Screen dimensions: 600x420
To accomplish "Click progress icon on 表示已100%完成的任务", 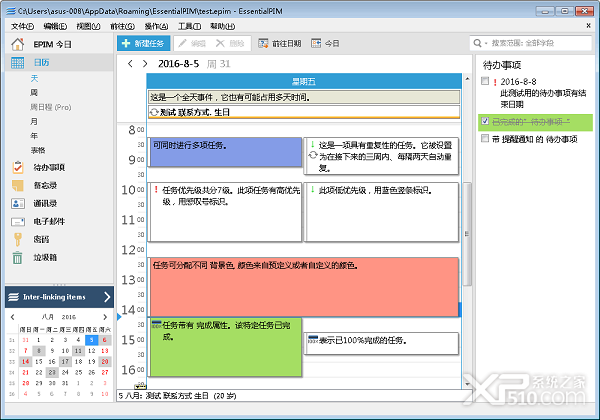I will pos(313,339).
